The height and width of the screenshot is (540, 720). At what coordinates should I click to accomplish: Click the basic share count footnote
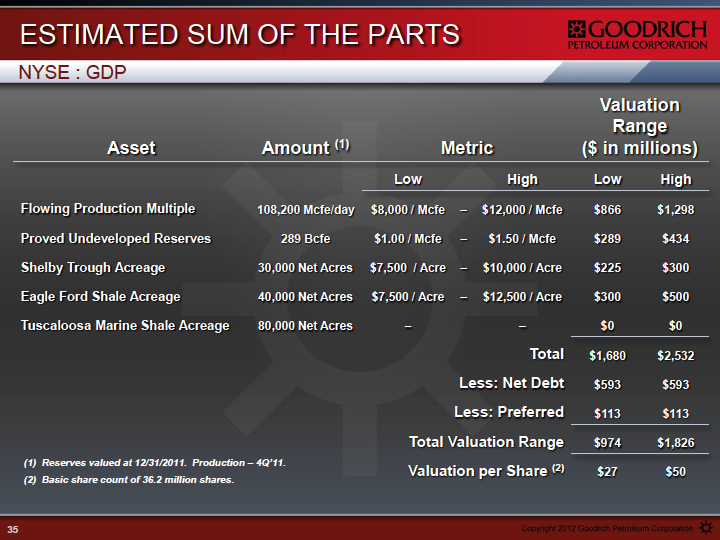(129, 480)
